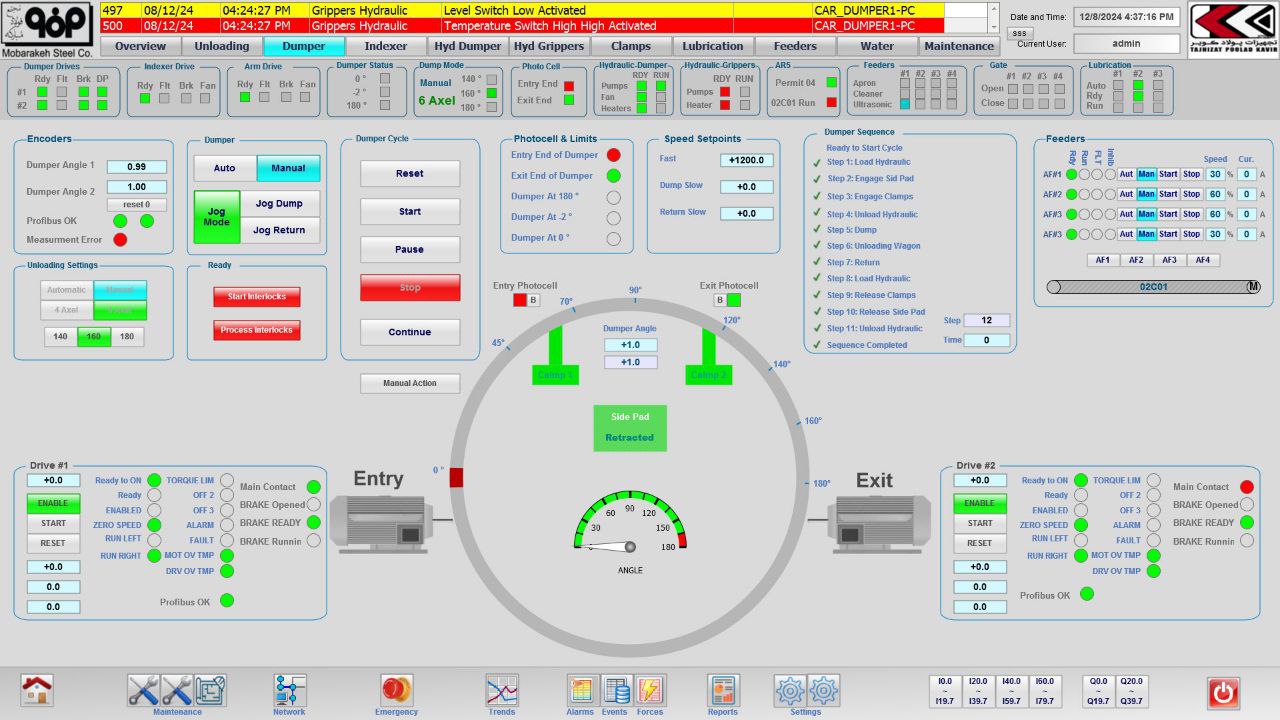Viewport: 1280px width, 720px height.
Task: Go to the Home screen icon
Action: tap(37, 690)
